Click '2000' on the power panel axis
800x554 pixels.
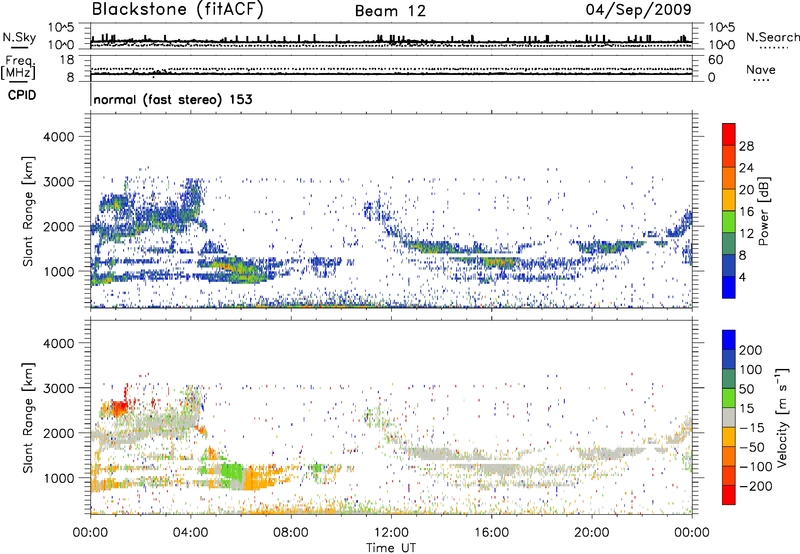(x=59, y=226)
